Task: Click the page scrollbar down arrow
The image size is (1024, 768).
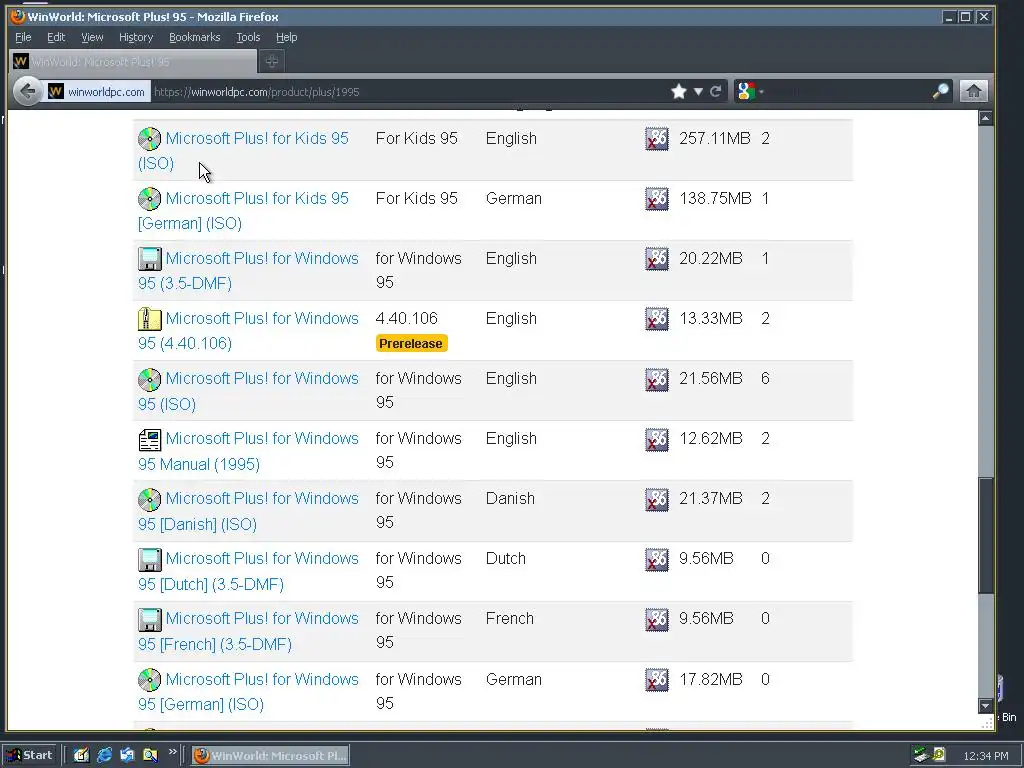Action: [985, 706]
